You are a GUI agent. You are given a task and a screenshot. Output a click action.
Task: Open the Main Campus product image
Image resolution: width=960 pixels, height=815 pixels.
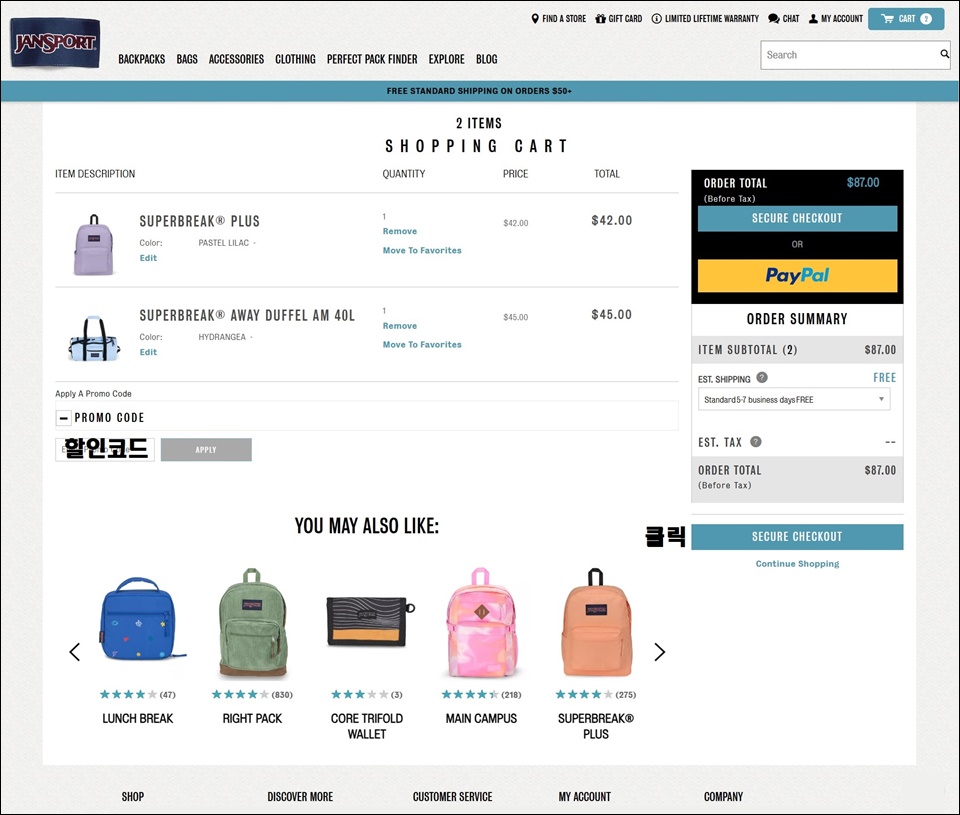tap(481, 623)
